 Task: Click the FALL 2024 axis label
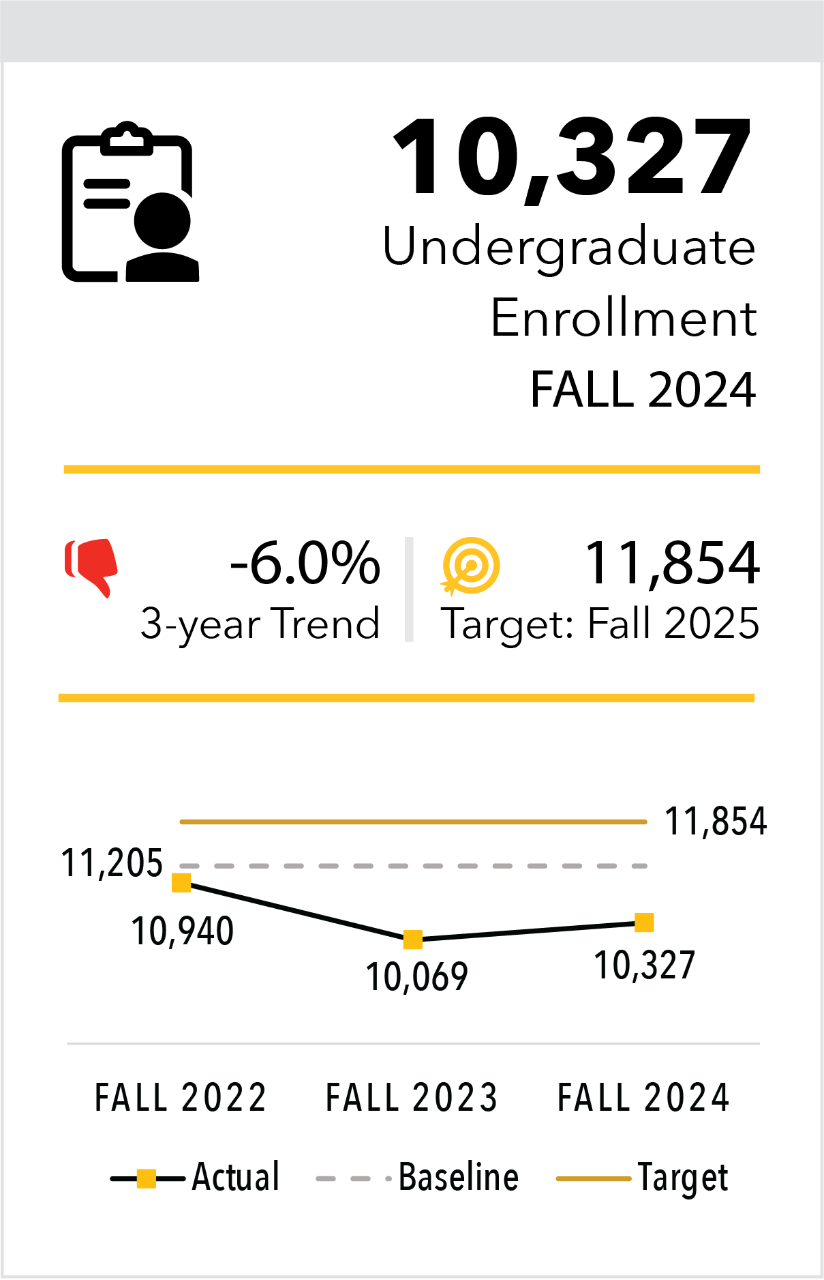(x=644, y=1098)
